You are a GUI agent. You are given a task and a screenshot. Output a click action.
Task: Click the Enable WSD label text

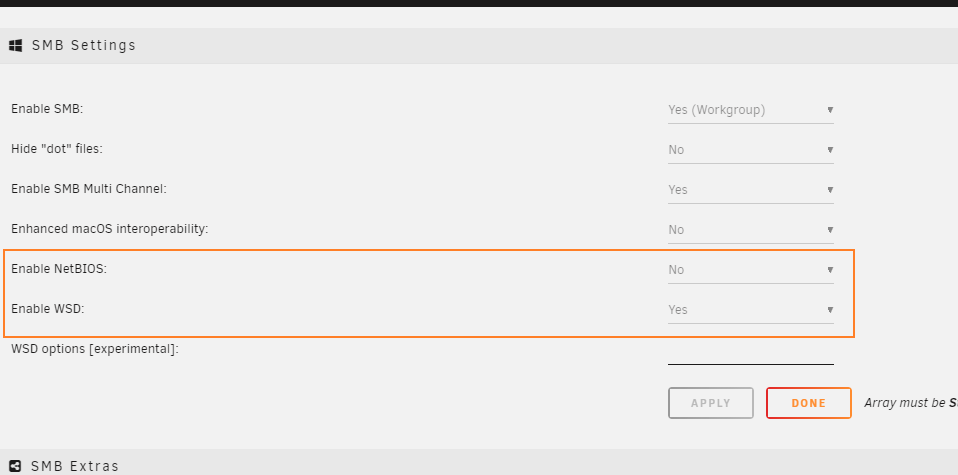48,309
